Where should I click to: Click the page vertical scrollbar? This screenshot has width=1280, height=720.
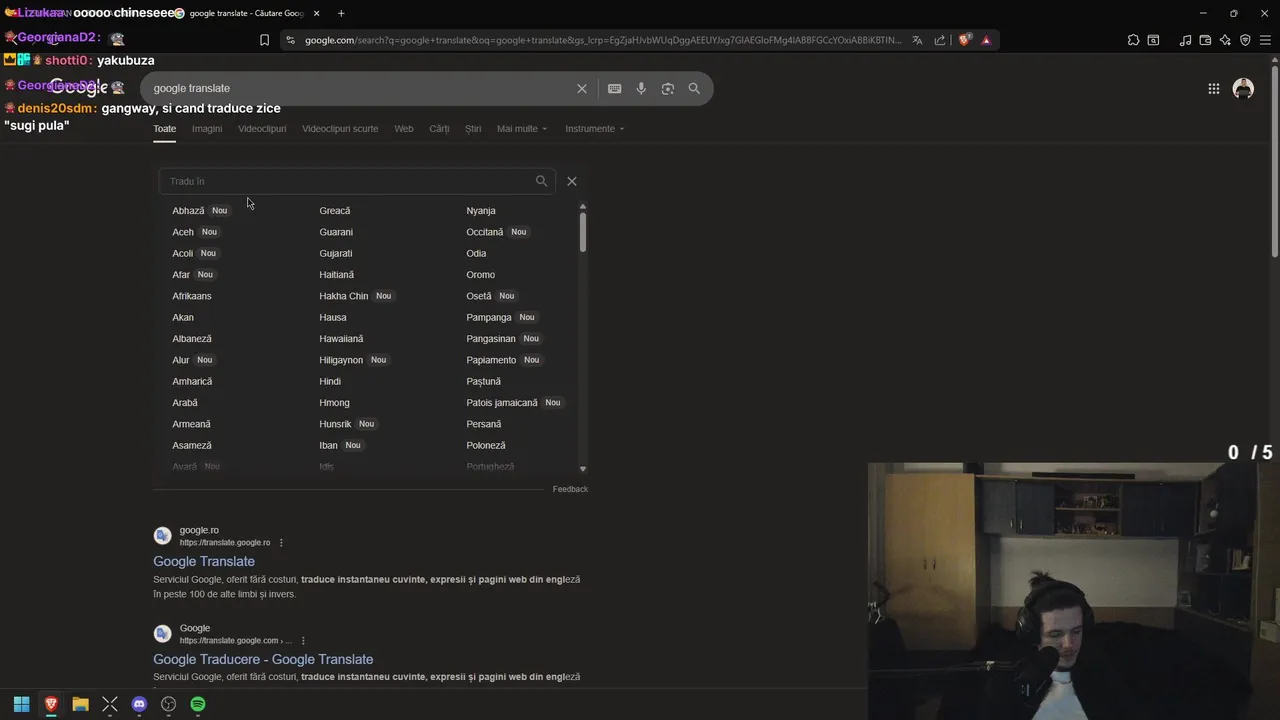(x=1274, y=160)
